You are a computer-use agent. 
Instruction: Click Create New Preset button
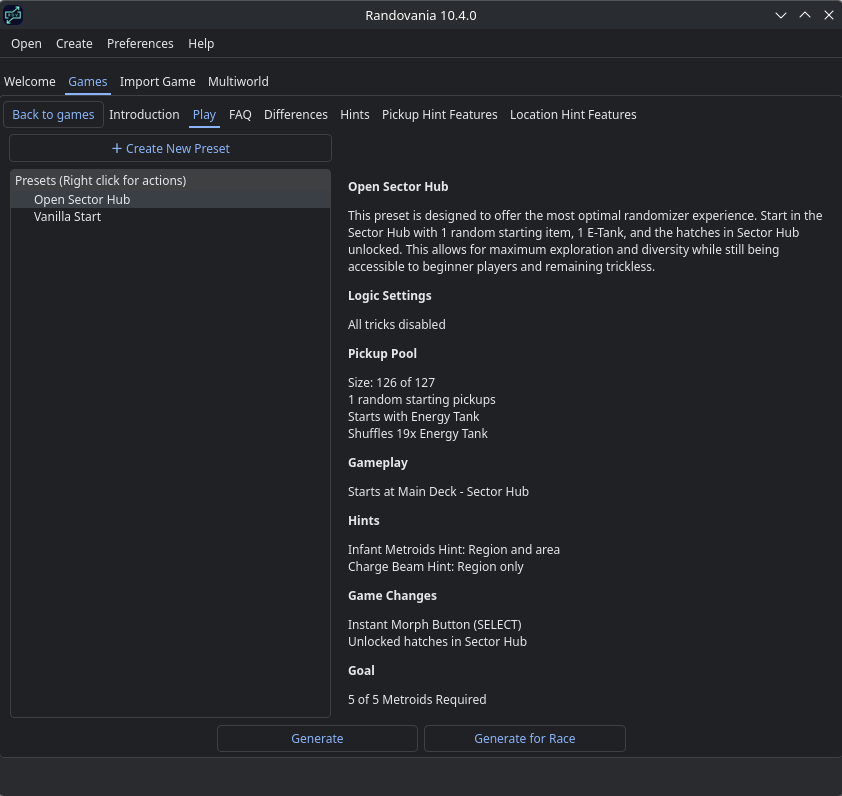tap(170, 149)
